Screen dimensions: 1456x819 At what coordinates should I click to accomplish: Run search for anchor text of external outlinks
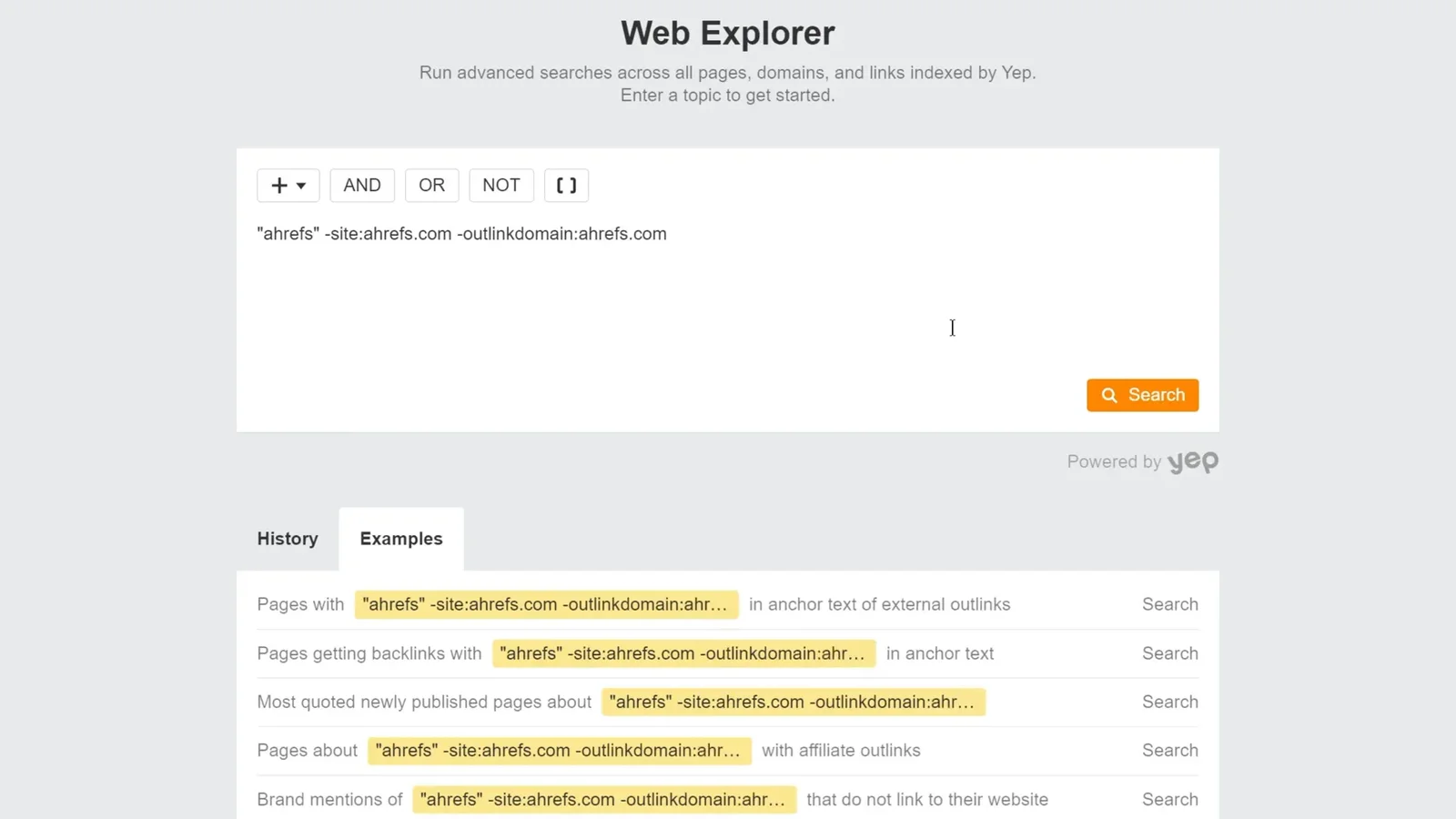1169,604
